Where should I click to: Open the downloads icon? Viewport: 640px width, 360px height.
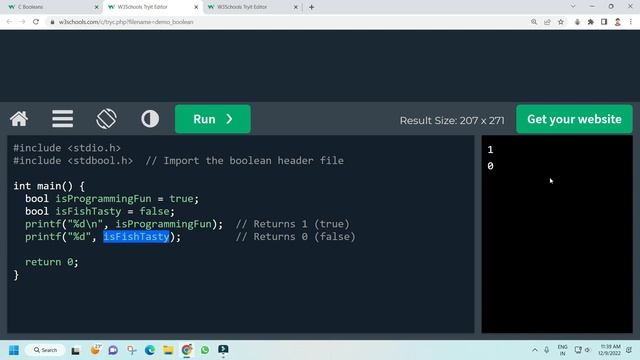coord(577,22)
